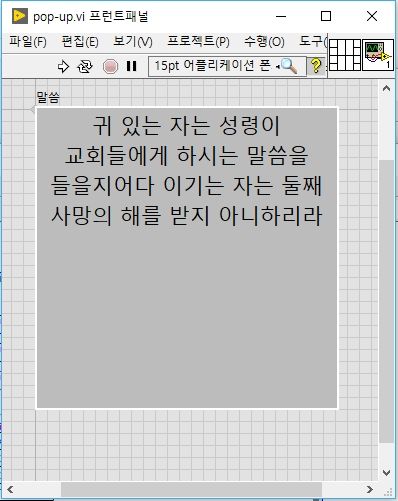Open the 도구 menu
The image size is (398, 501).
click(x=313, y=41)
